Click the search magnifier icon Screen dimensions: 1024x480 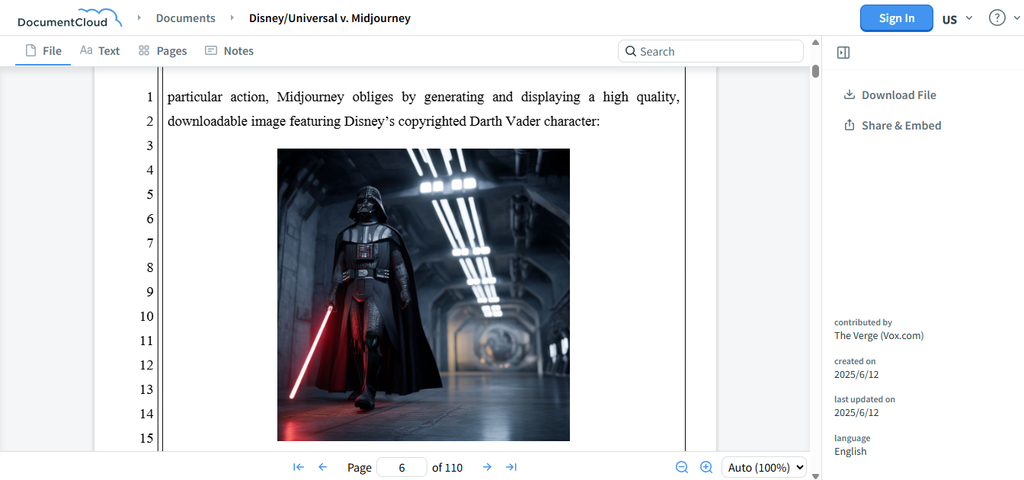tap(630, 51)
